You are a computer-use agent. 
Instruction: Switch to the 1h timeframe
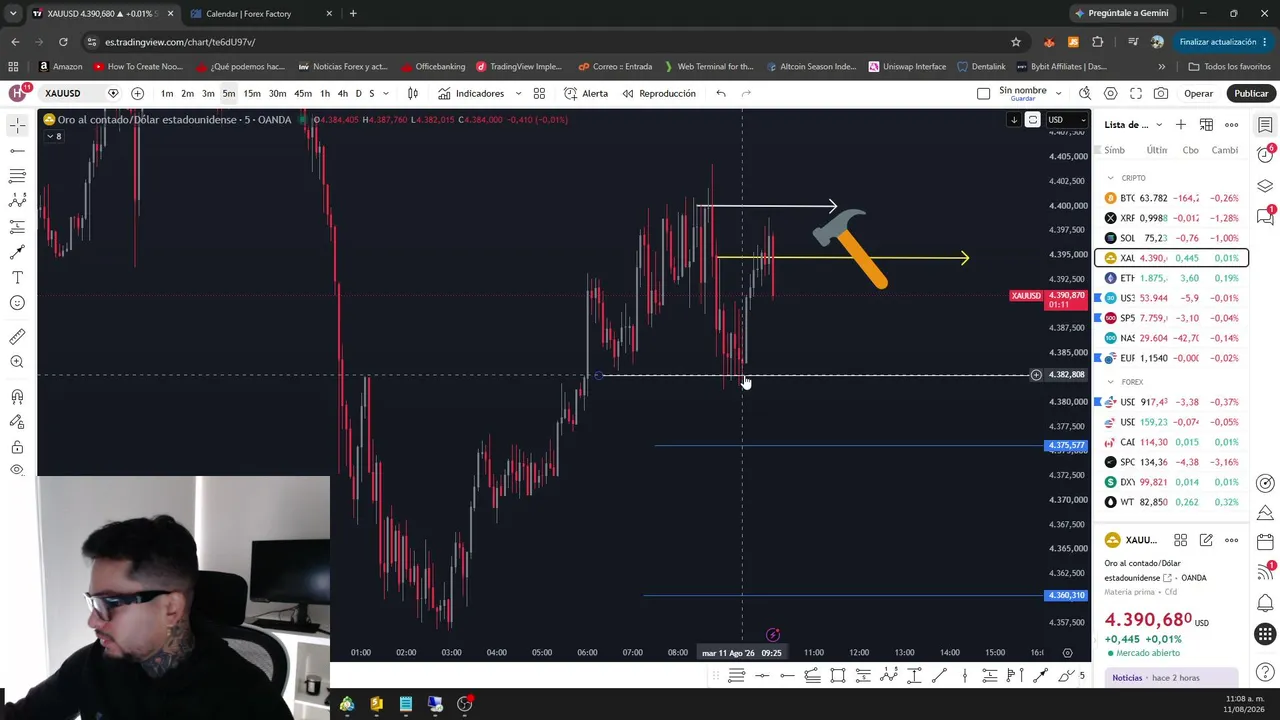pos(325,93)
